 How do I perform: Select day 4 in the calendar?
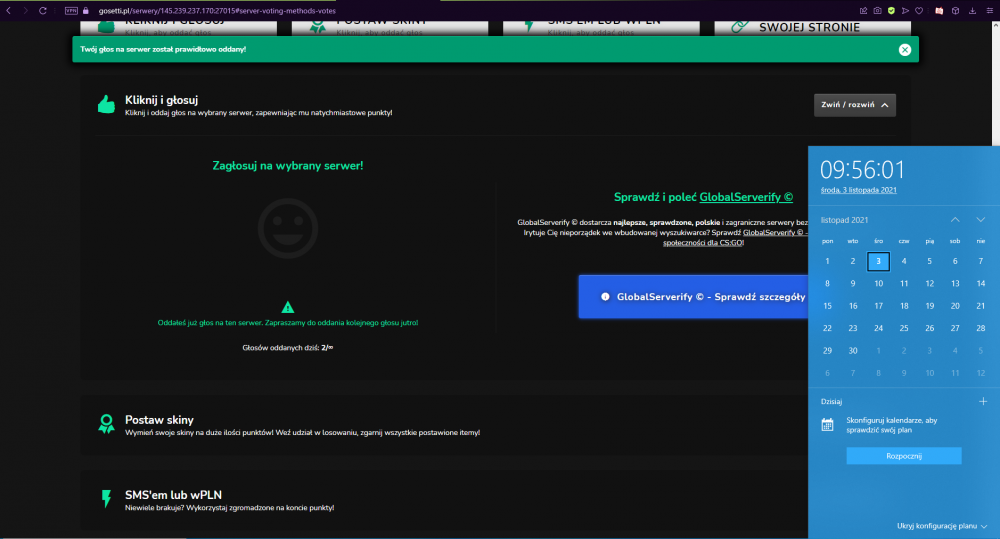click(x=904, y=261)
